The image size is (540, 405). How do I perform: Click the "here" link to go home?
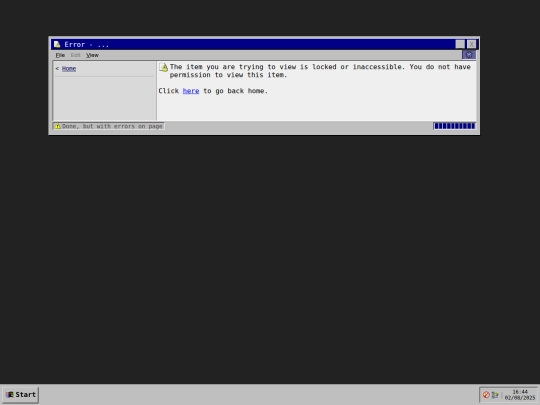[x=191, y=91]
